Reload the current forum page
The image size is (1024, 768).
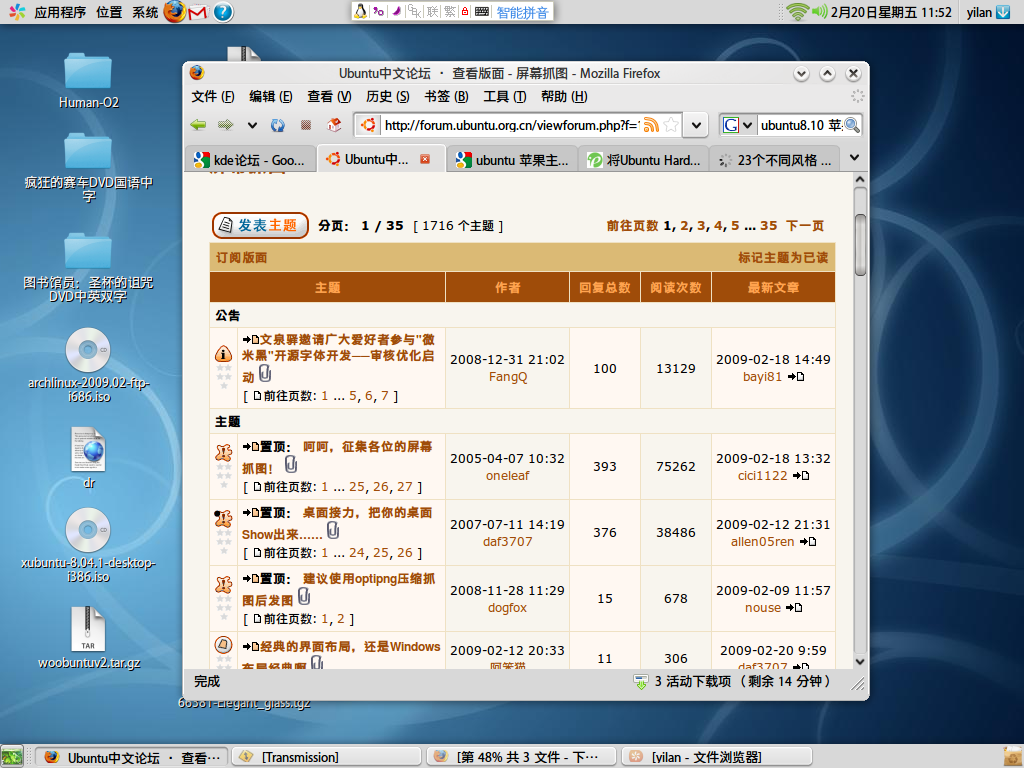coord(278,125)
